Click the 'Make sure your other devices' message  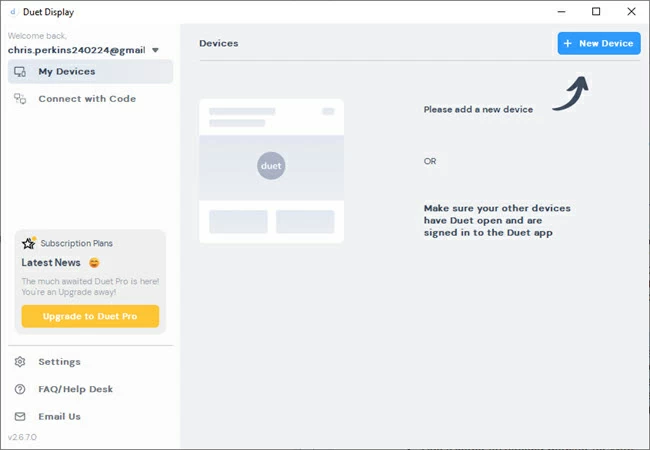pyautogui.click(x=497, y=220)
